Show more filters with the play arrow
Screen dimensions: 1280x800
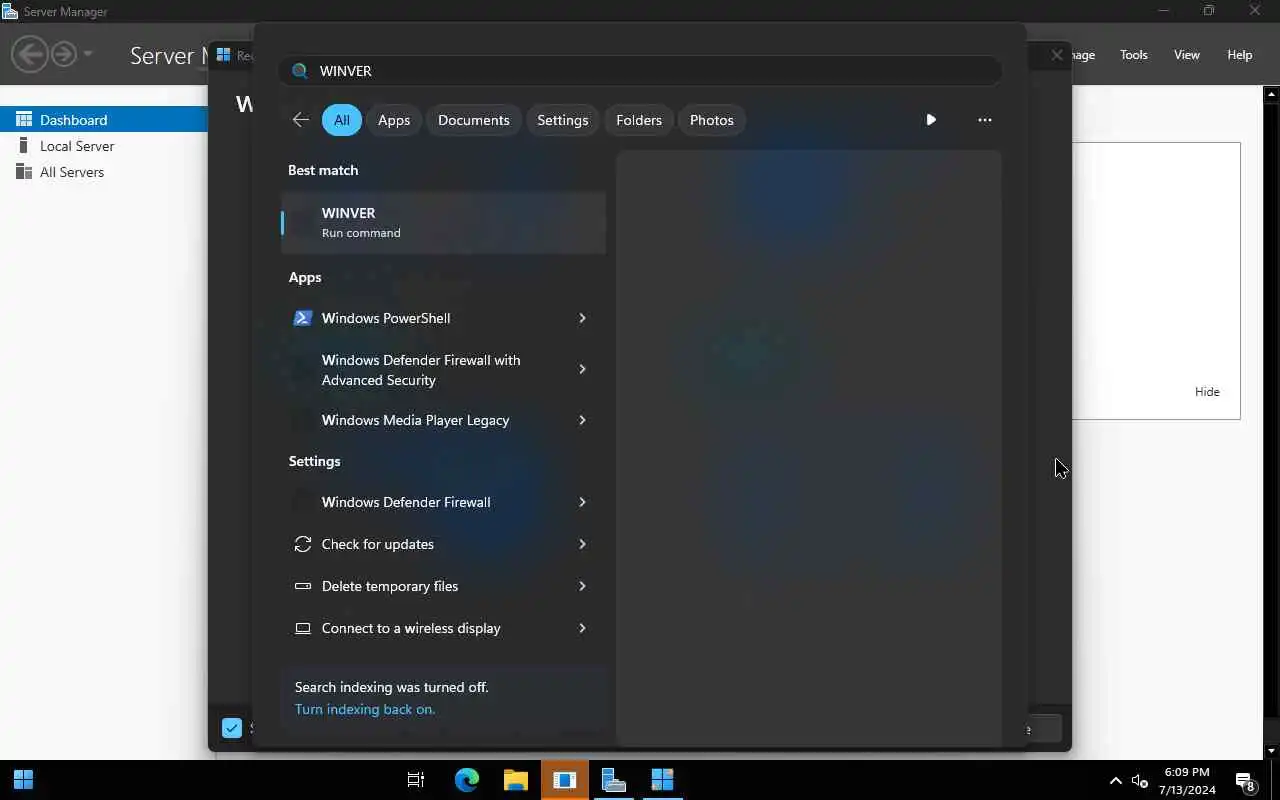tap(931, 120)
